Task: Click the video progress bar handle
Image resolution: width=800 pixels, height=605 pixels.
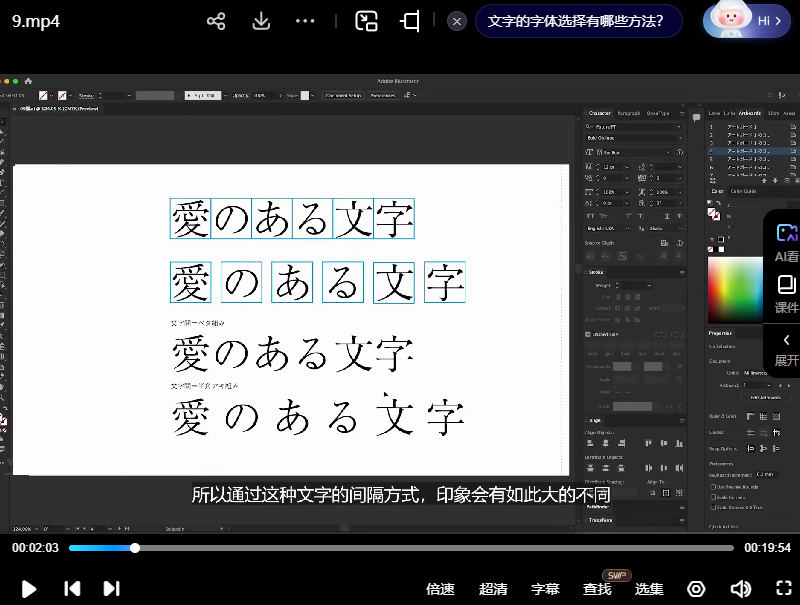Action: point(135,548)
